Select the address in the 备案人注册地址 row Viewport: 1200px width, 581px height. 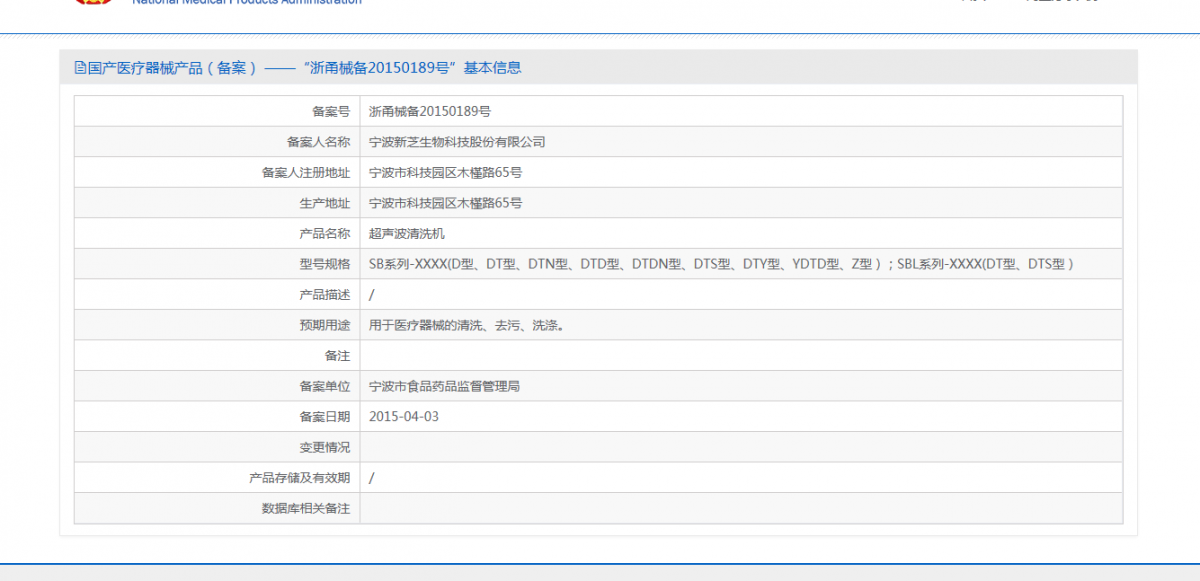click(446, 173)
